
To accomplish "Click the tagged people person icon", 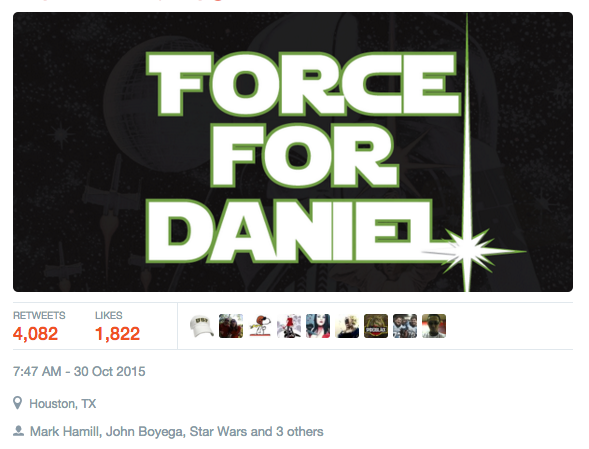I will coord(18,431).
